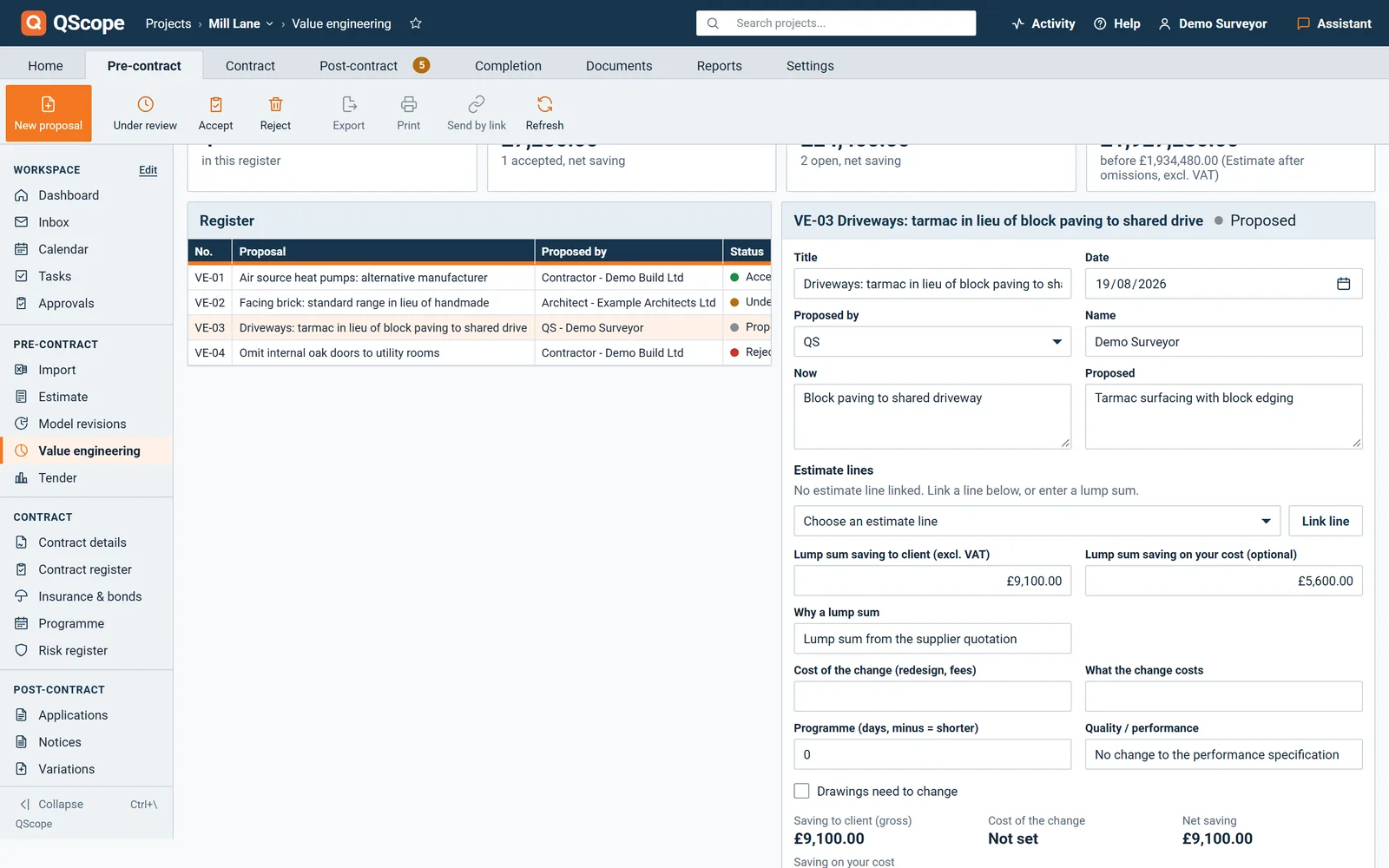Screen dimensions: 1389x868
Task: Refresh the value engineering register
Action: click(544, 113)
